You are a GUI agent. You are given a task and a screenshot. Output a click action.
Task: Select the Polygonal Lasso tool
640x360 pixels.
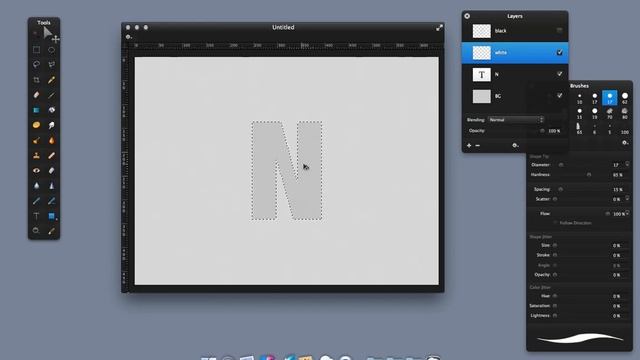[51, 64]
